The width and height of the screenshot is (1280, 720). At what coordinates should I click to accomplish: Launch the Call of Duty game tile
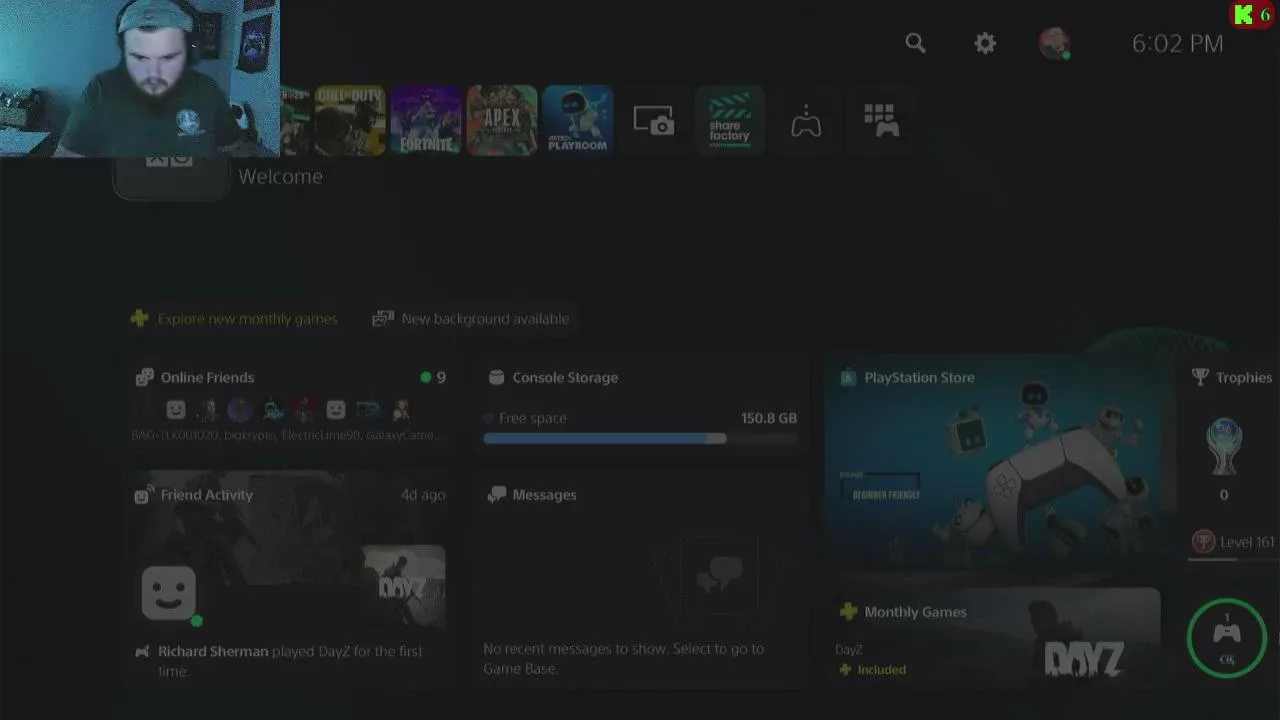(350, 120)
